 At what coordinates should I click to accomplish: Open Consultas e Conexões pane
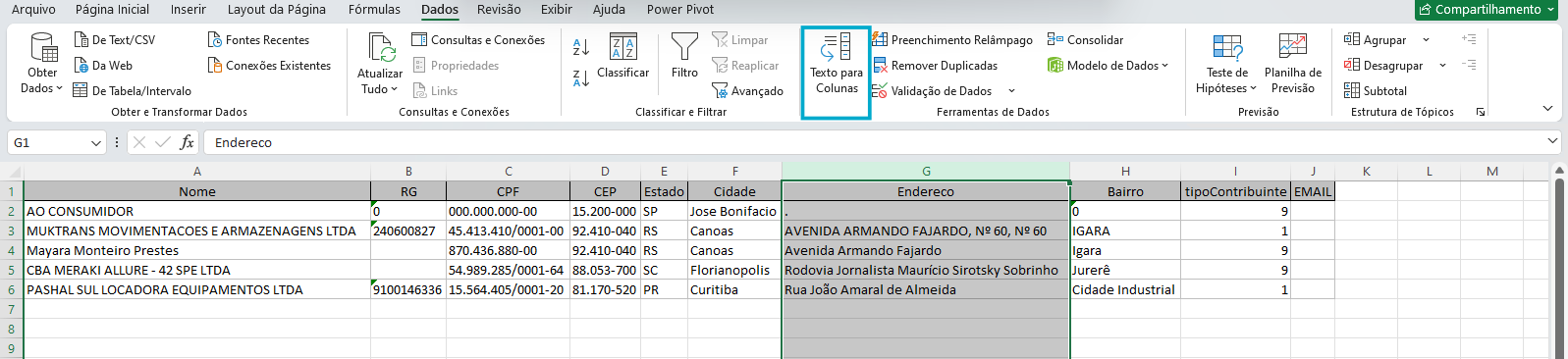[478, 40]
